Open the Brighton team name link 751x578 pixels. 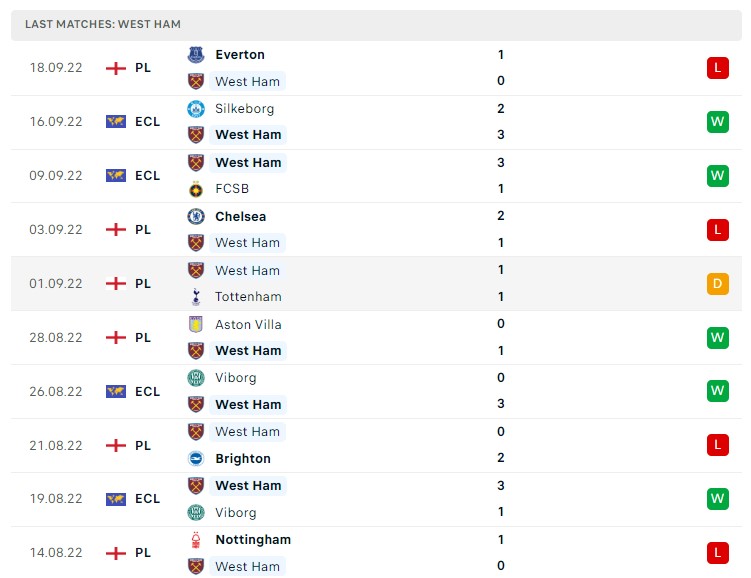click(243, 459)
